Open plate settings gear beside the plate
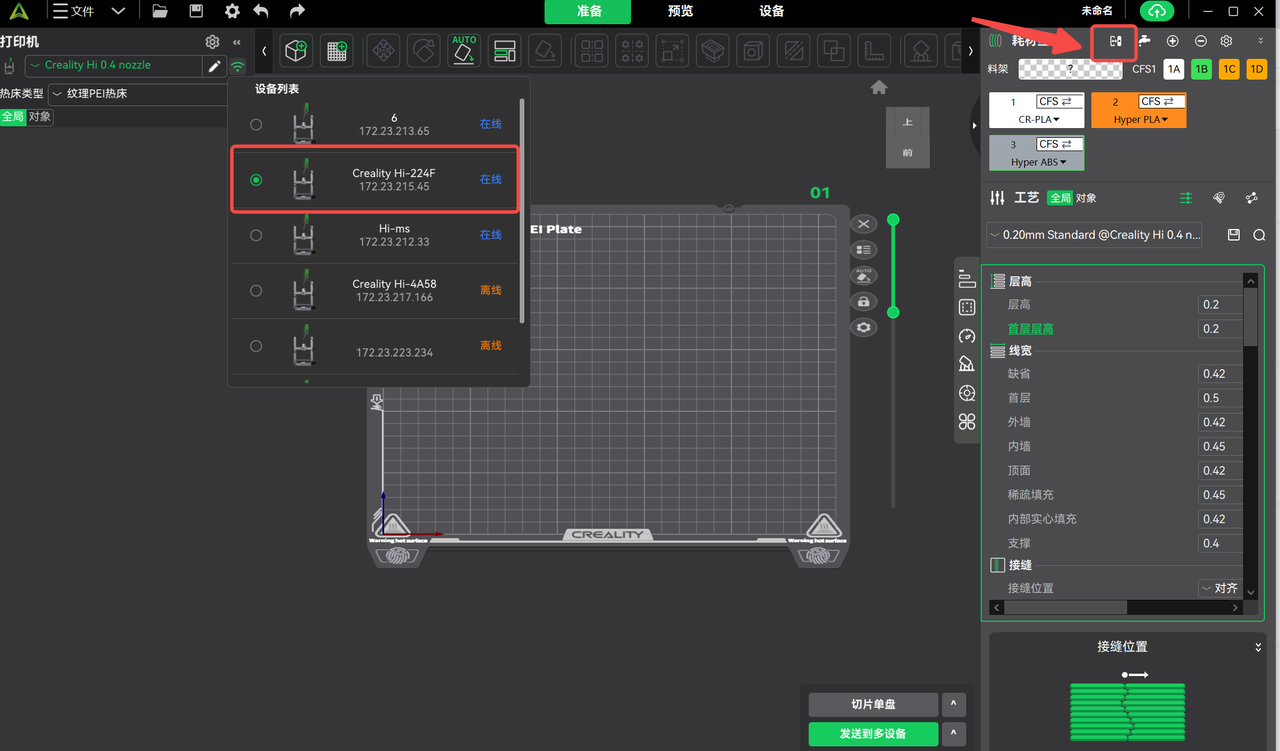The height and width of the screenshot is (751, 1280). point(863,327)
